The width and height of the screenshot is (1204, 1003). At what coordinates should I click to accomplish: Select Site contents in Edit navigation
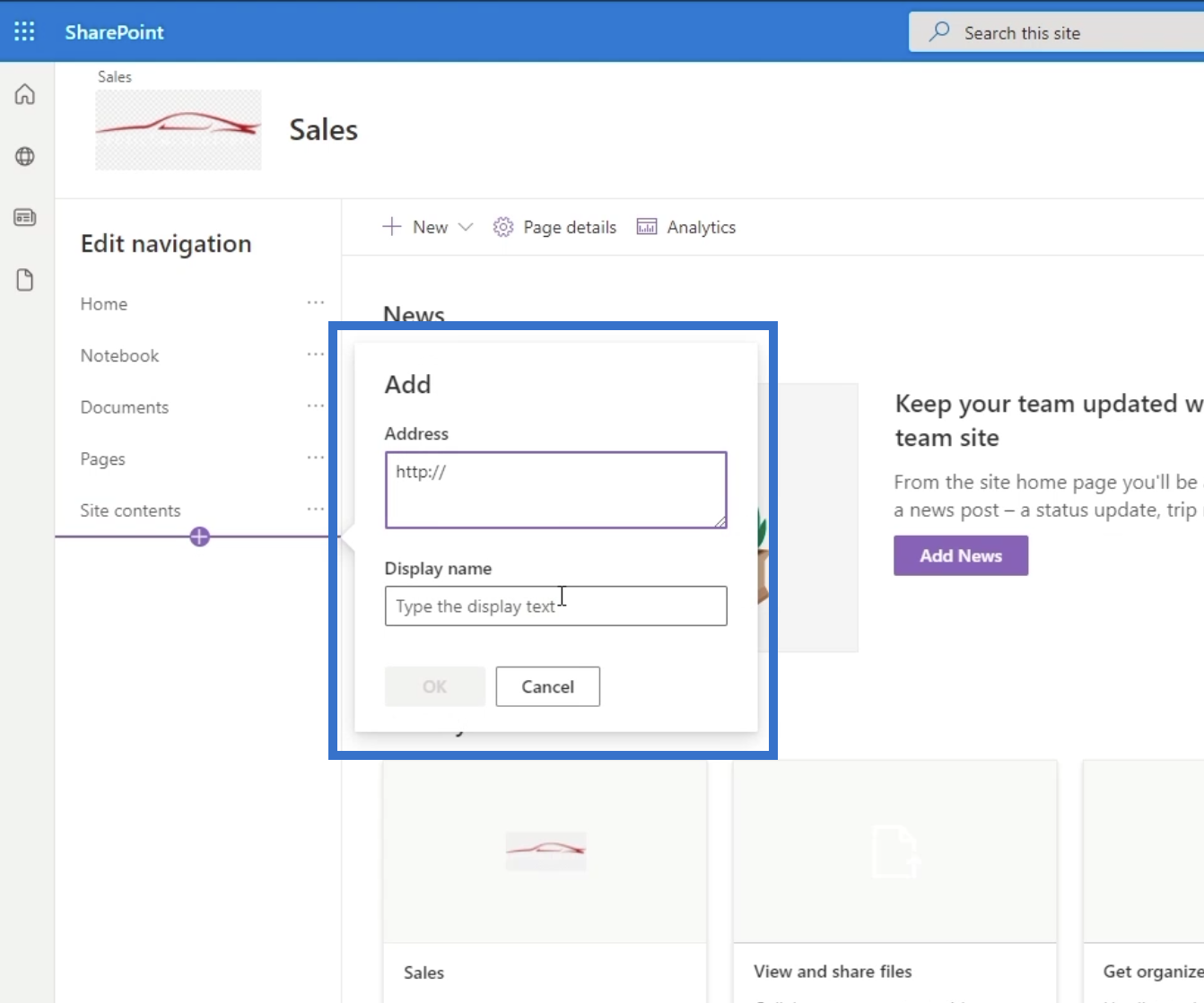pyautogui.click(x=130, y=510)
